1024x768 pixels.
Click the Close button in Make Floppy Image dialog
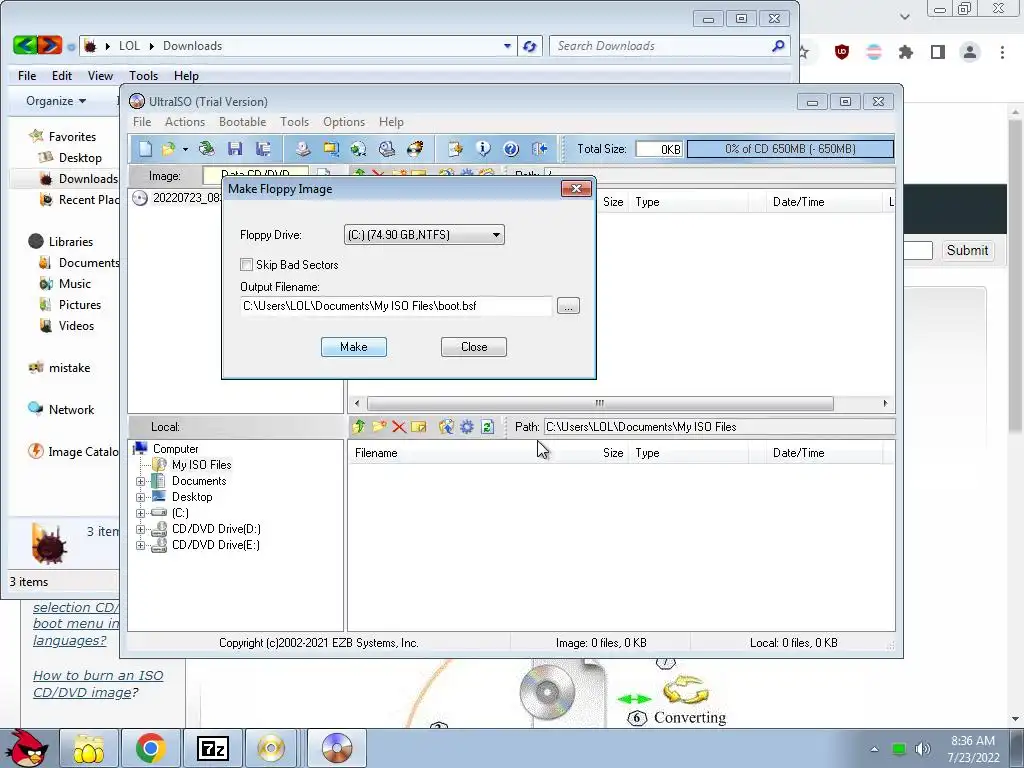473,347
